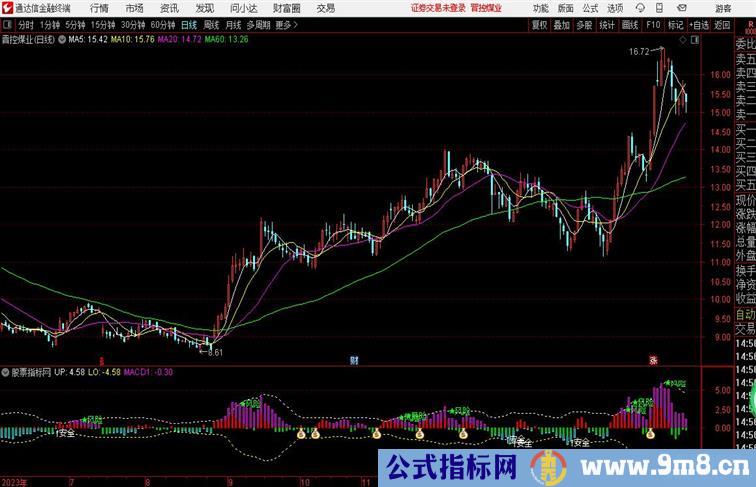Toggle 复权 price adjustment
Image resolution: width=756 pixels, height=487 pixels.
(540, 25)
